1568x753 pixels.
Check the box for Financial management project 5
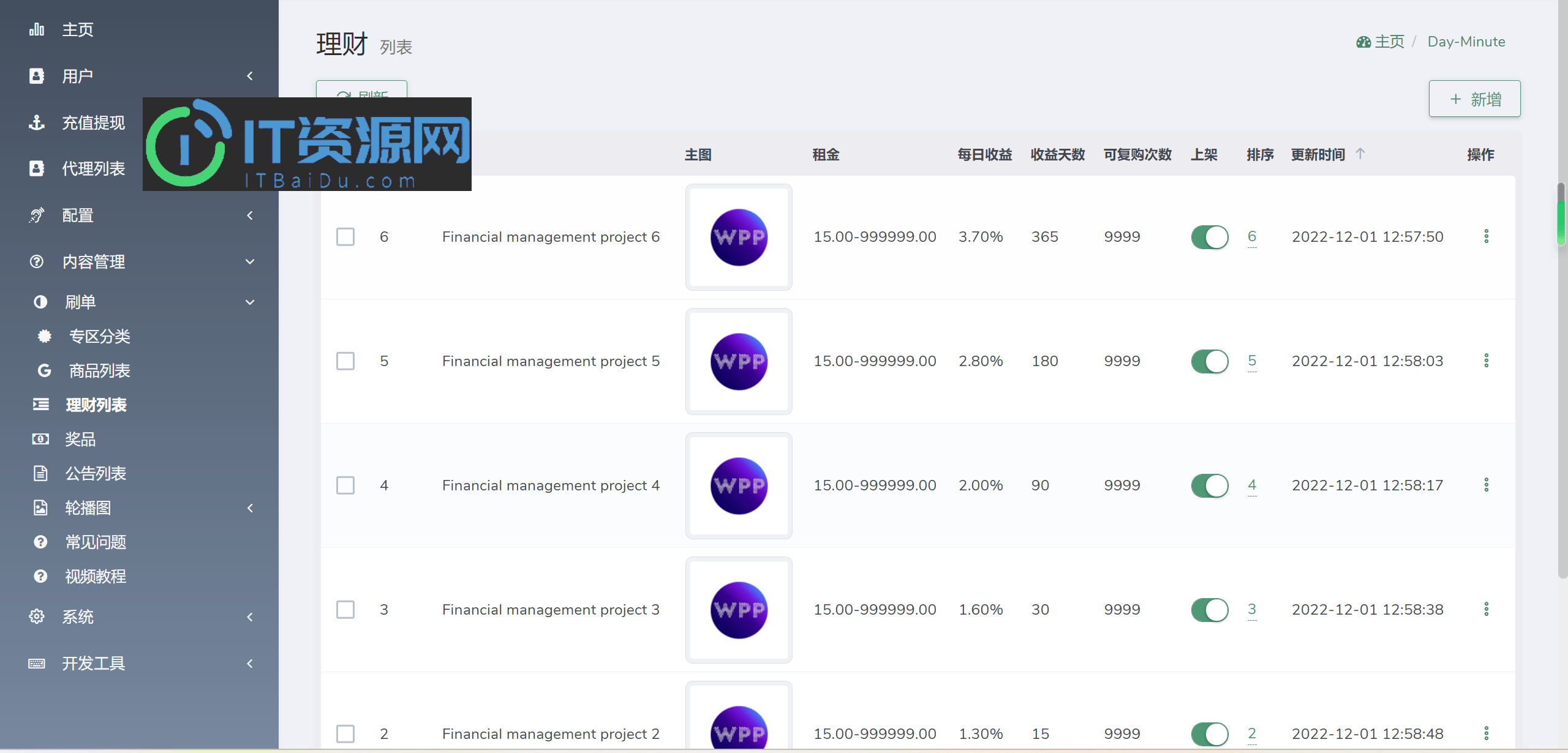(345, 361)
